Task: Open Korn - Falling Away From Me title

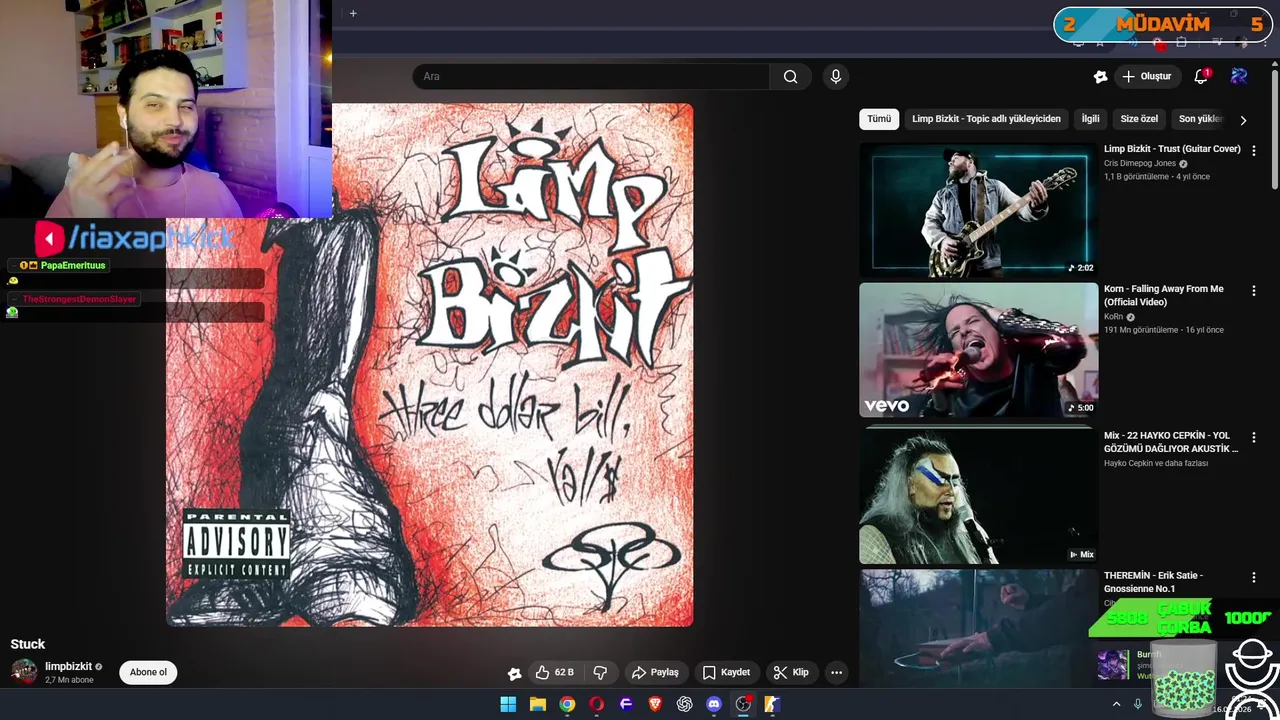Action: click(x=1164, y=295)
